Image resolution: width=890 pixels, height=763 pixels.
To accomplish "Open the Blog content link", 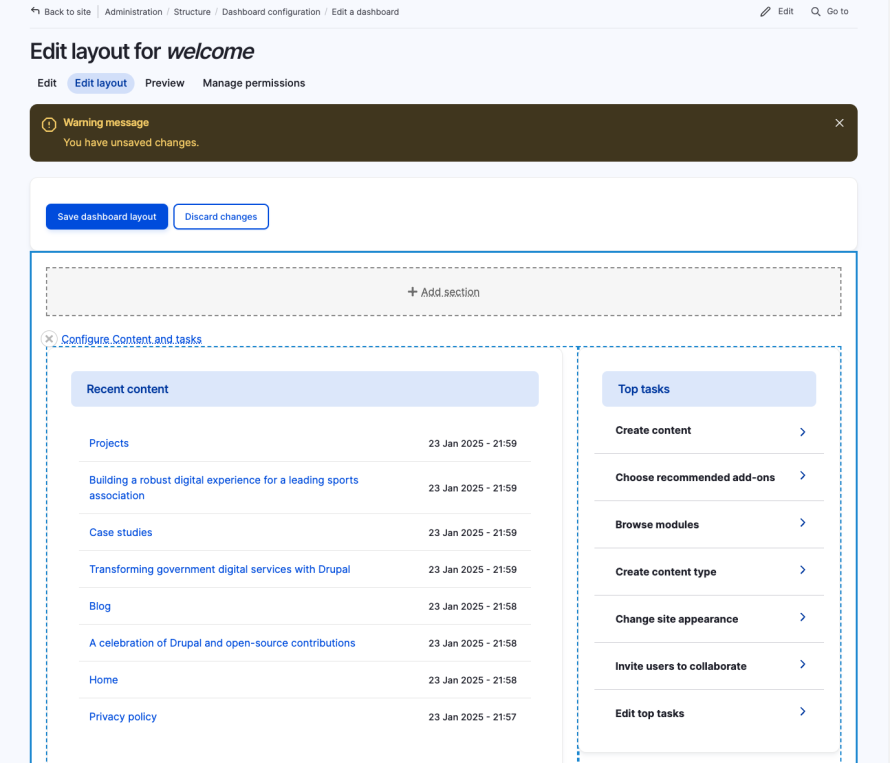I will point(100,606).
